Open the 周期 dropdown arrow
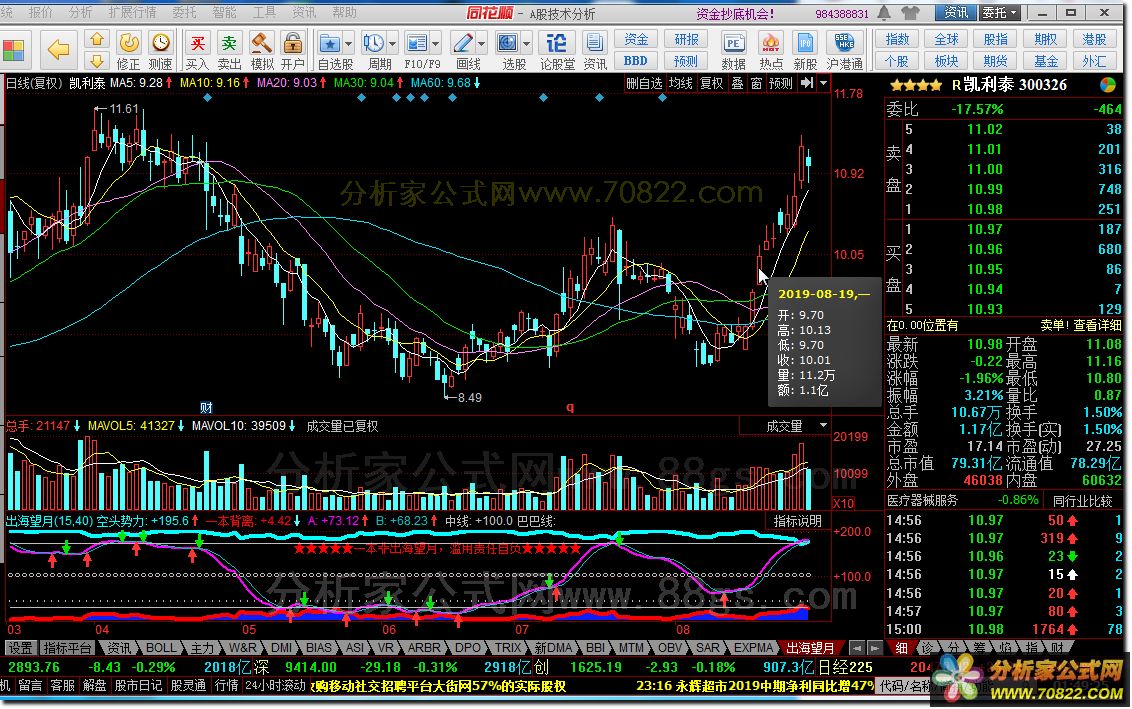Screen dimensions: 1132x709 click(393, 44)
